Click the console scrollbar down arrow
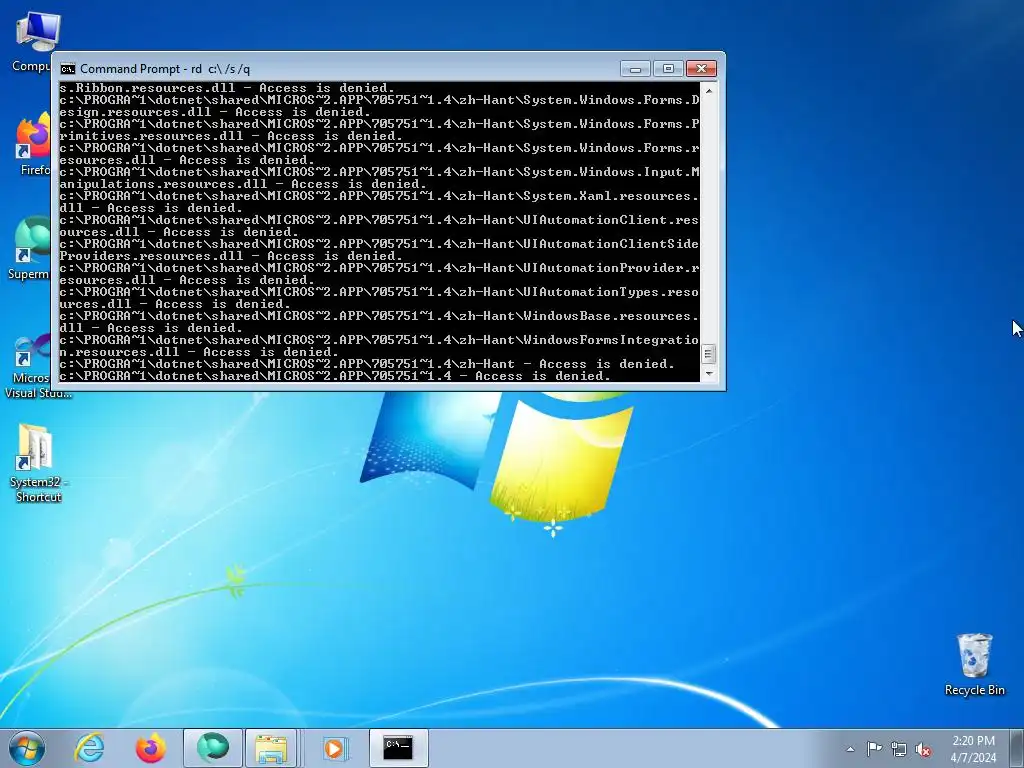Screen dimensions: 1024x768 (x=709, y=374)
